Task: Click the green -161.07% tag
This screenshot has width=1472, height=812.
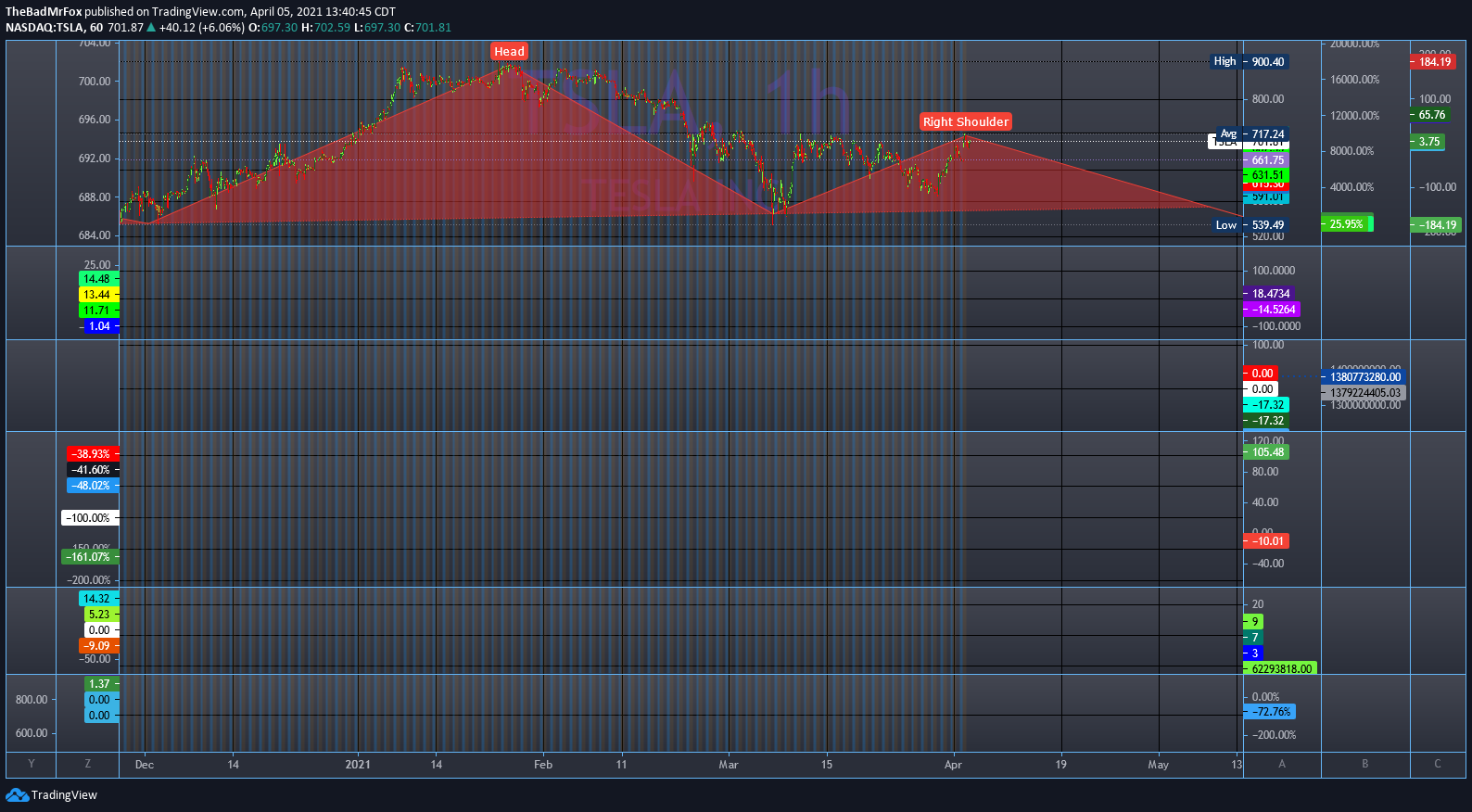Action: [90, 557]
